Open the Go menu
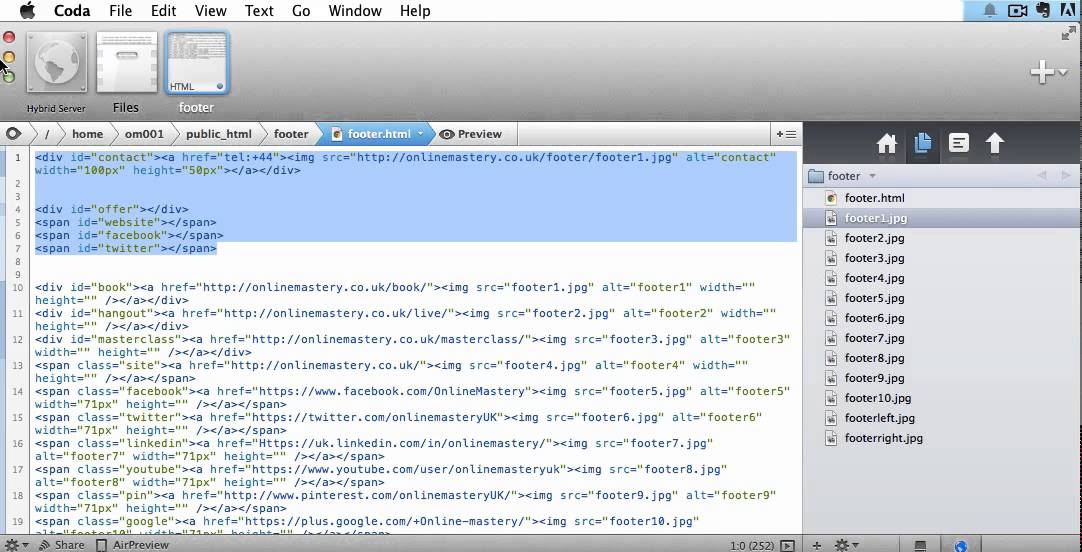The image size is (1082, 552). point(301,10)
